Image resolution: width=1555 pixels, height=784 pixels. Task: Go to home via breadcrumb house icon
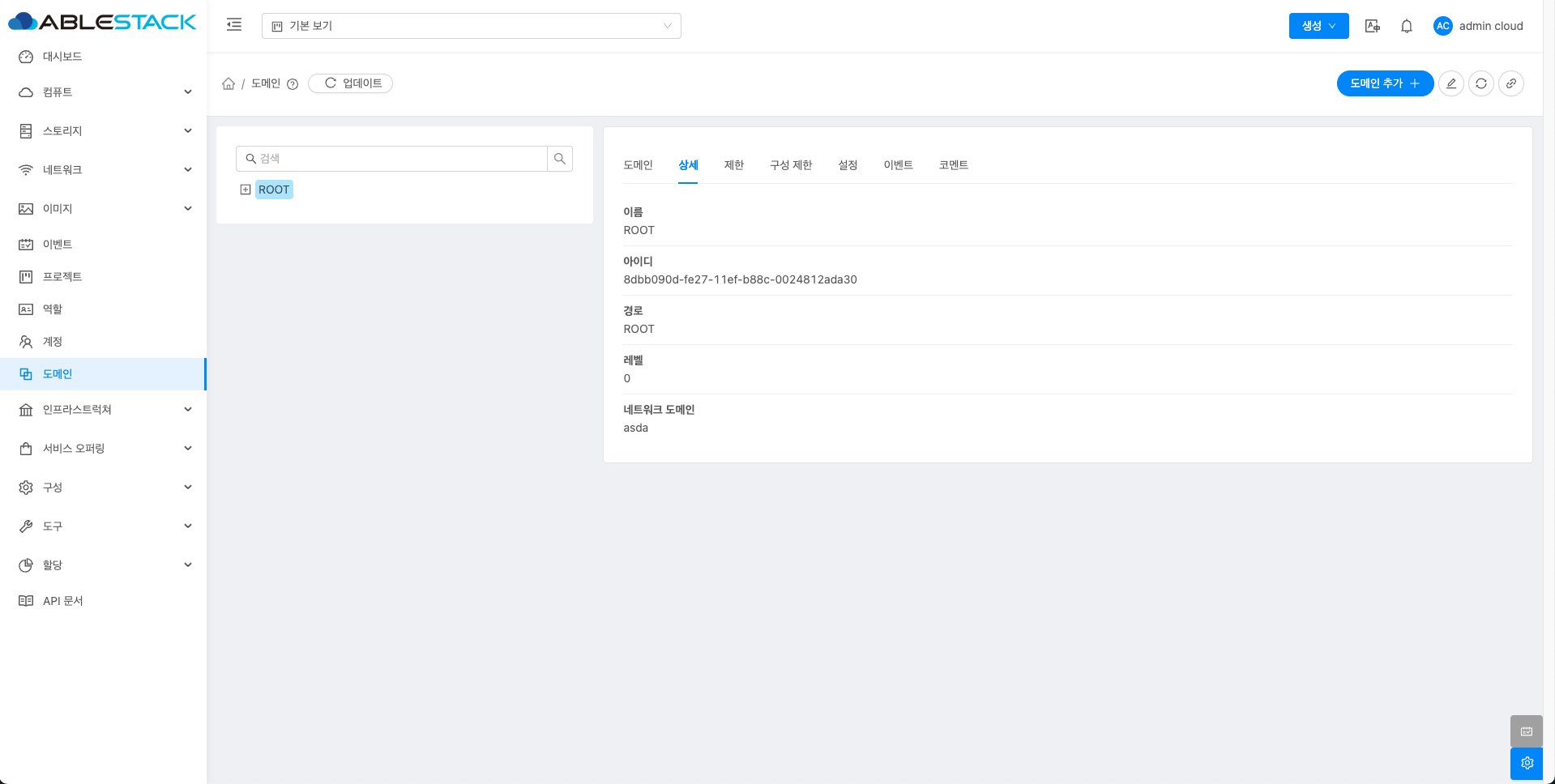coord(229,83)
